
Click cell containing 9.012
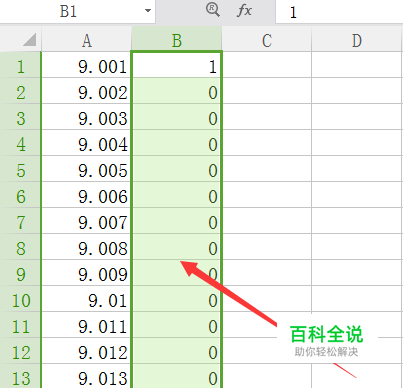point(86,351)
